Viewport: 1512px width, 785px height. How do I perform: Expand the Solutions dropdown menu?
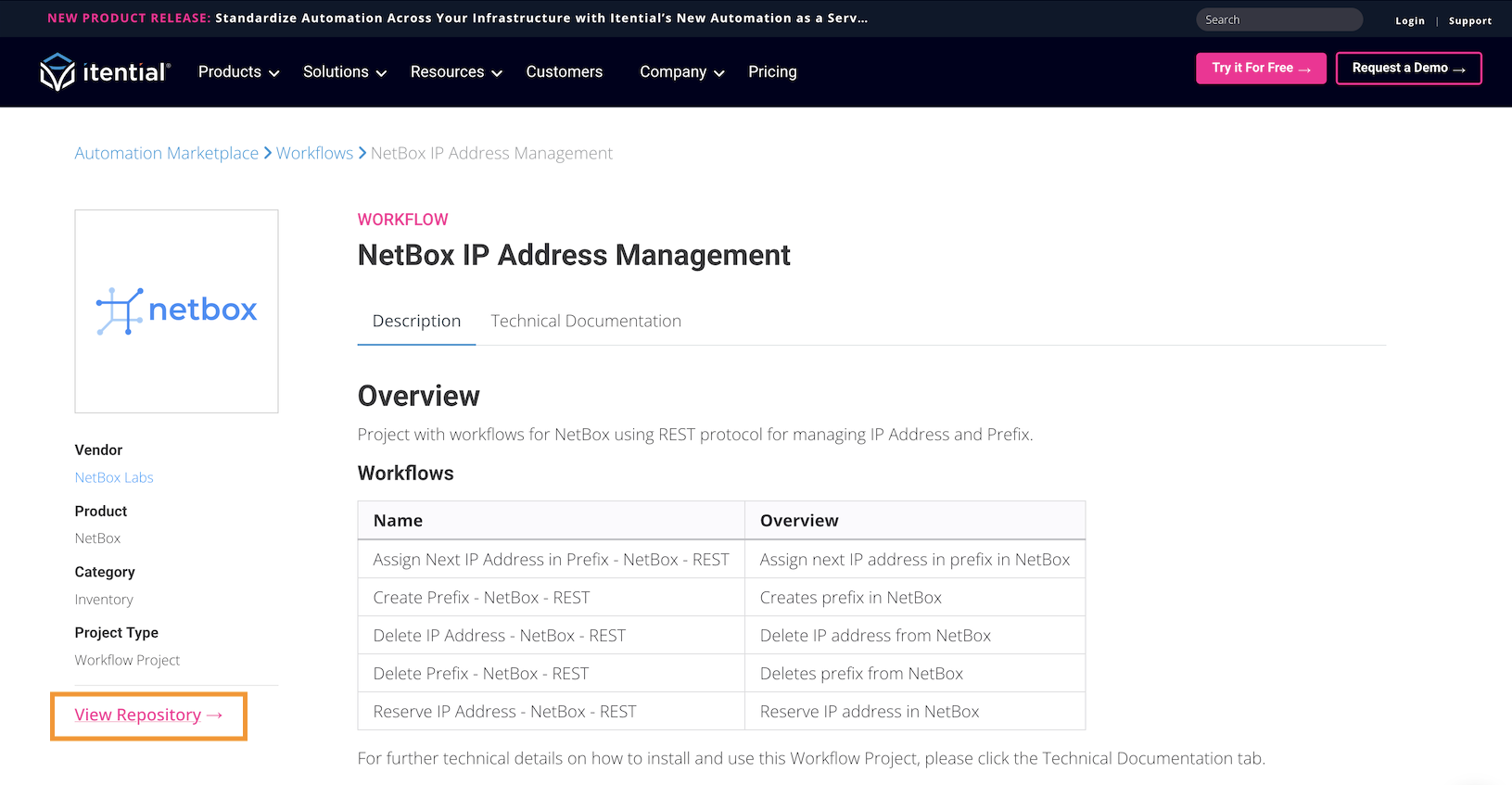pos(344,72)
